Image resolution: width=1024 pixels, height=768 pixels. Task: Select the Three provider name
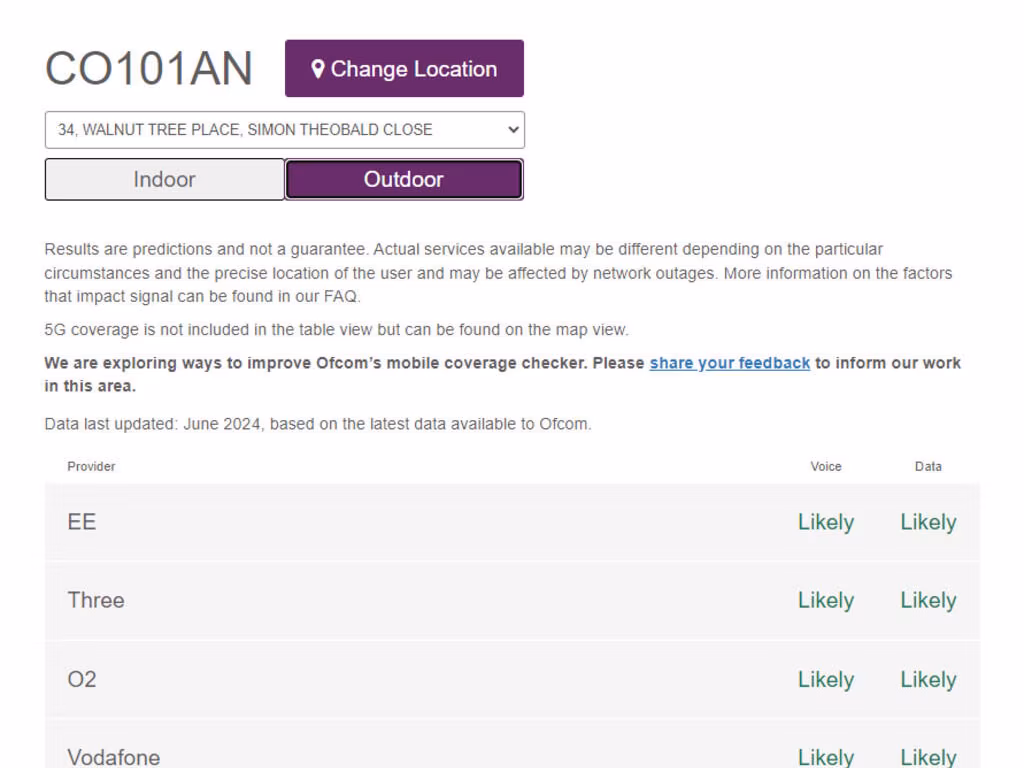tap(96, 600)
